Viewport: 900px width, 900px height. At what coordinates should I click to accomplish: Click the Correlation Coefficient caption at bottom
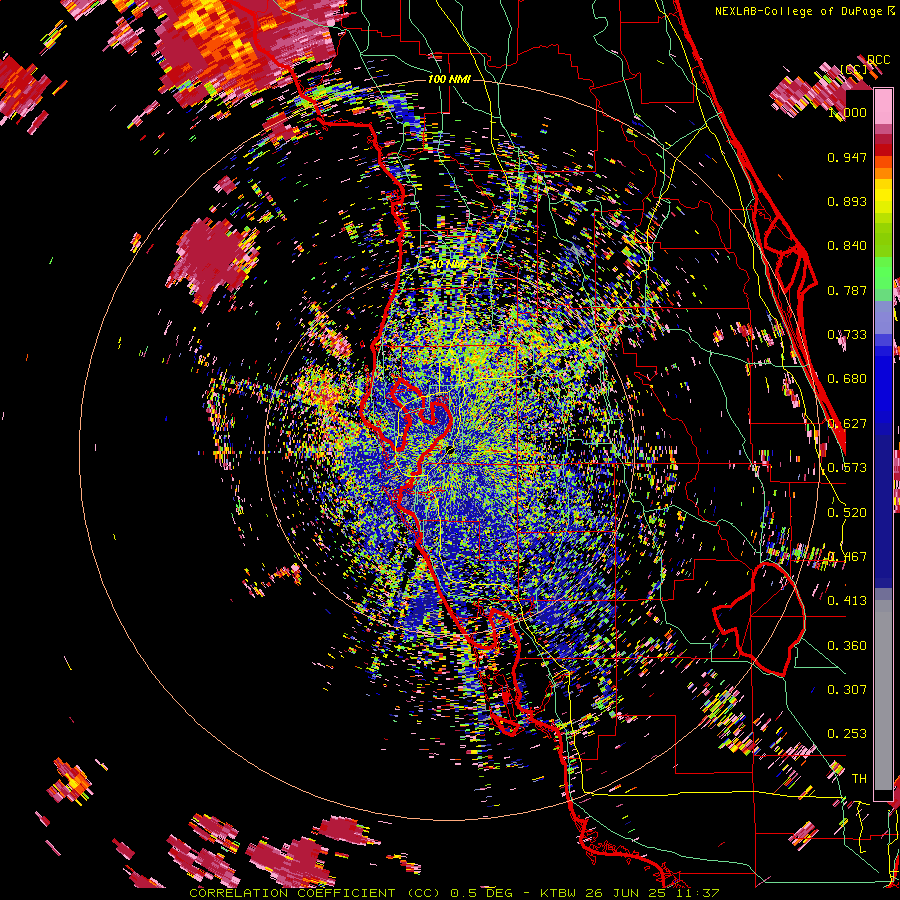(454, 893)
